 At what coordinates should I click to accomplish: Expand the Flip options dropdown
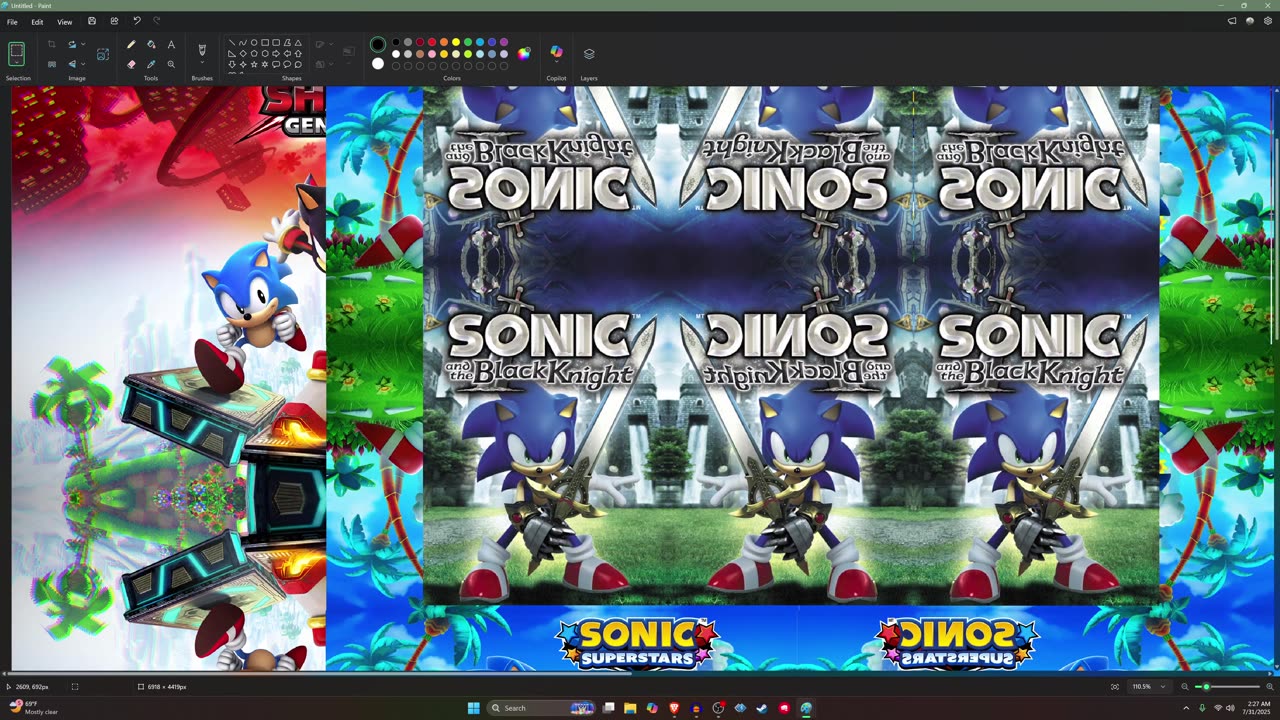coord(82,64)
